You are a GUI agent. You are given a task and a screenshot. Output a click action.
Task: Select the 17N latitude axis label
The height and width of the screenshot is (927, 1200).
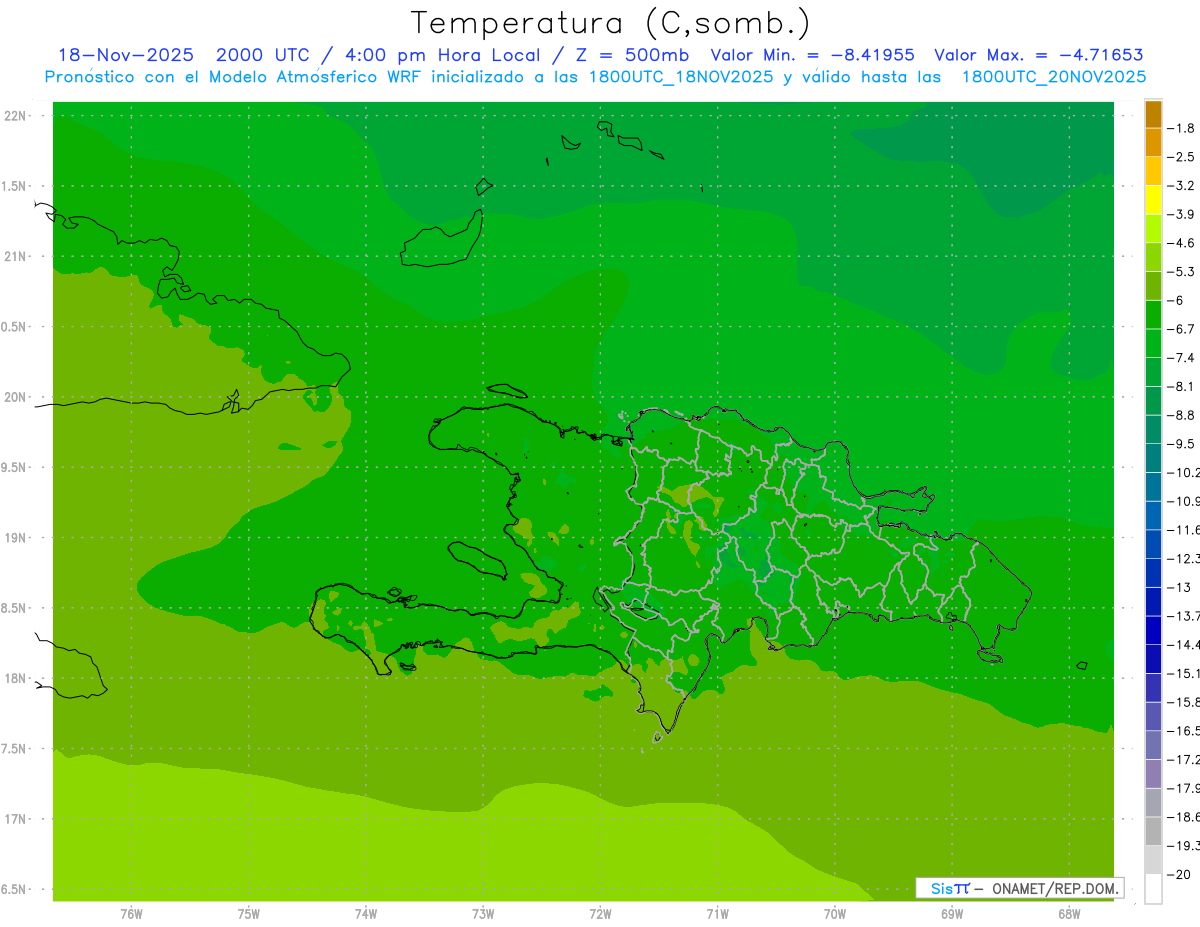[x=15, y=819]
